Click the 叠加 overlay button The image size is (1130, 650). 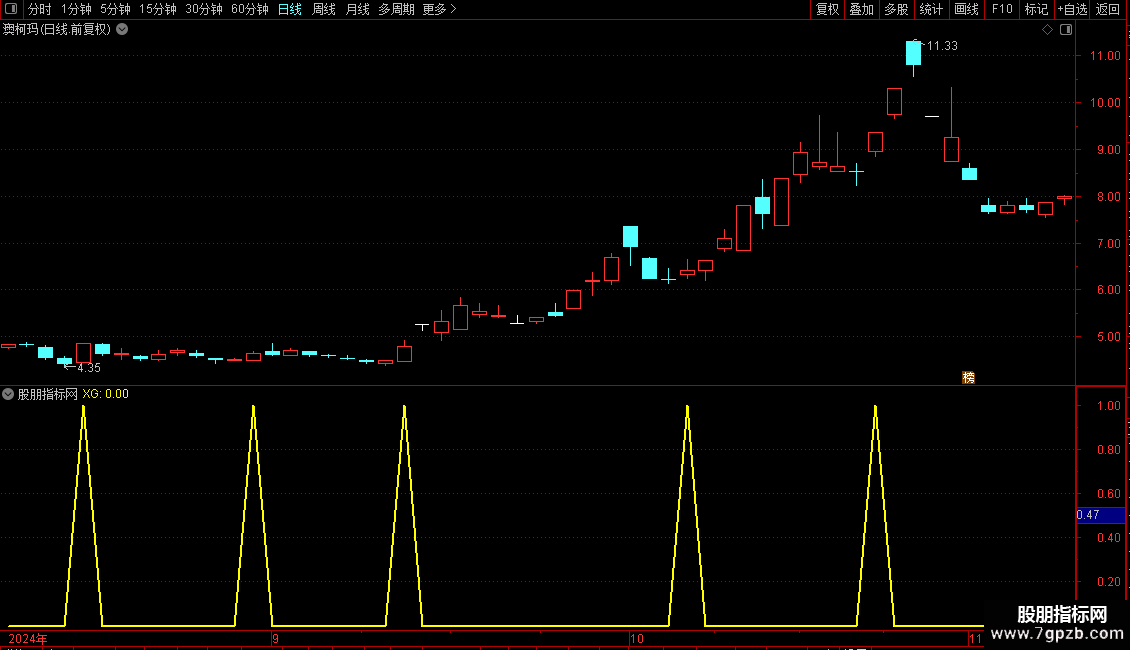coord(861,9)
